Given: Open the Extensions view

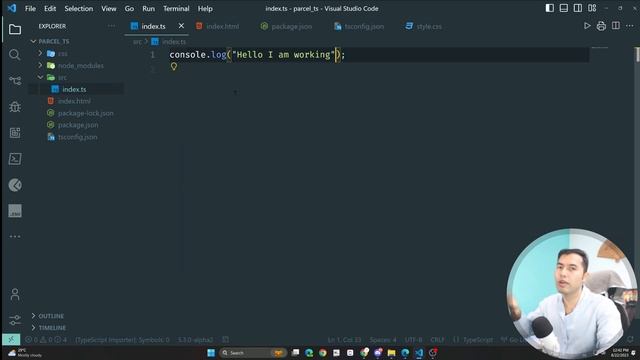Looking at the screenshot, I should click(15, 133).
